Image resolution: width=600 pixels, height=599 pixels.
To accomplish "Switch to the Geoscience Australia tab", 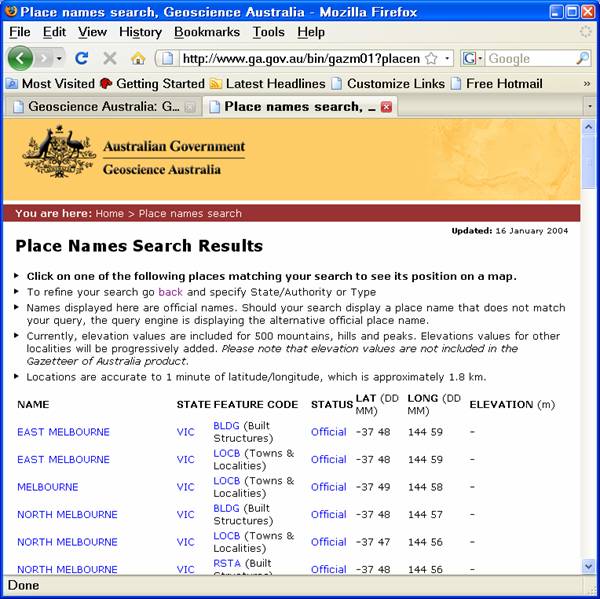I will pos(100,106).
